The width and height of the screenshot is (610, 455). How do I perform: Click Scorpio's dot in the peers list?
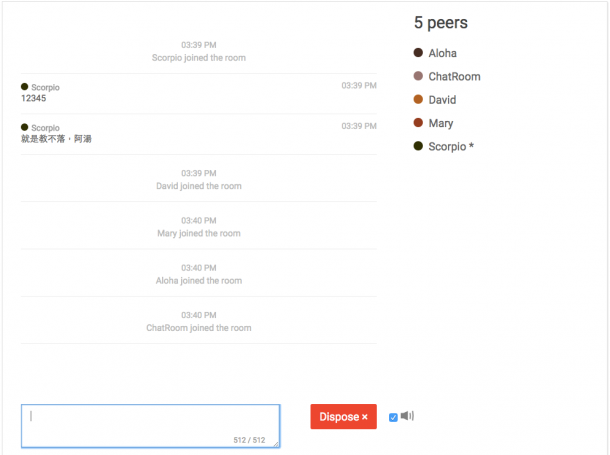click(x=418, y=146)
